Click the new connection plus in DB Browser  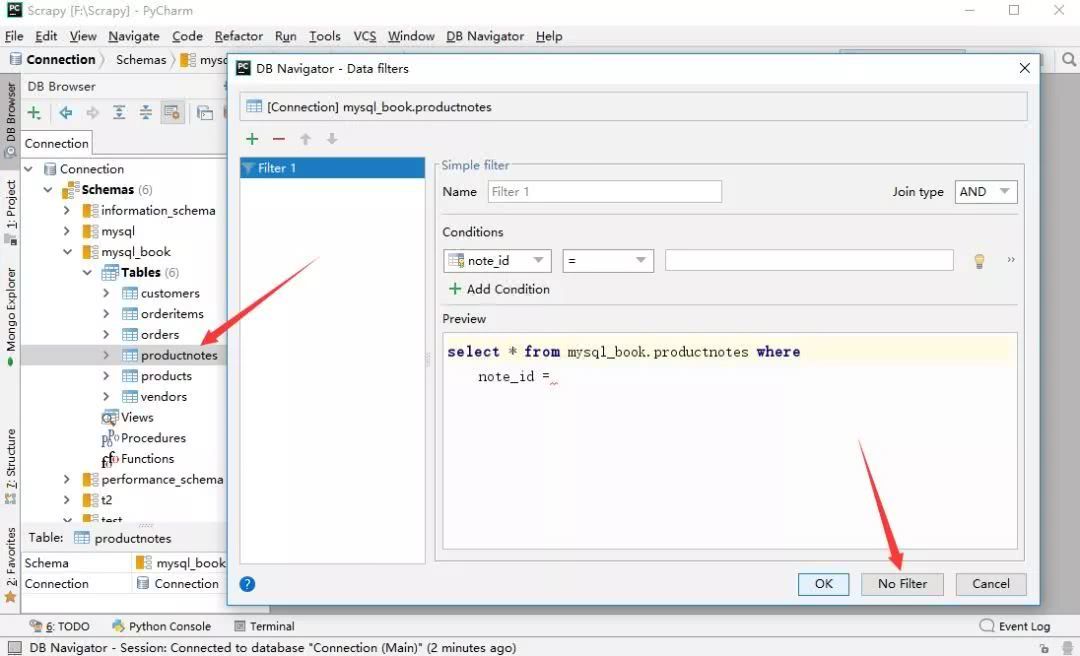click(34, 112)
